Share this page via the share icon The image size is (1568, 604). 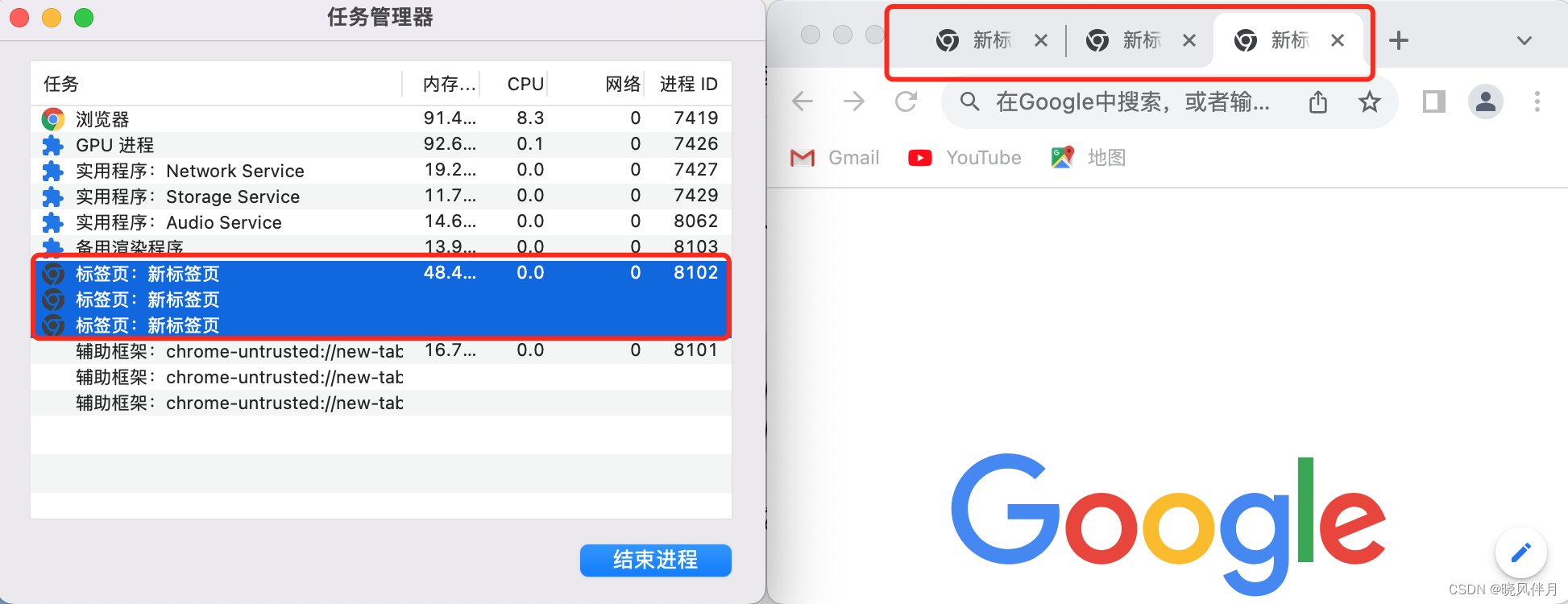pos(1318,101)
